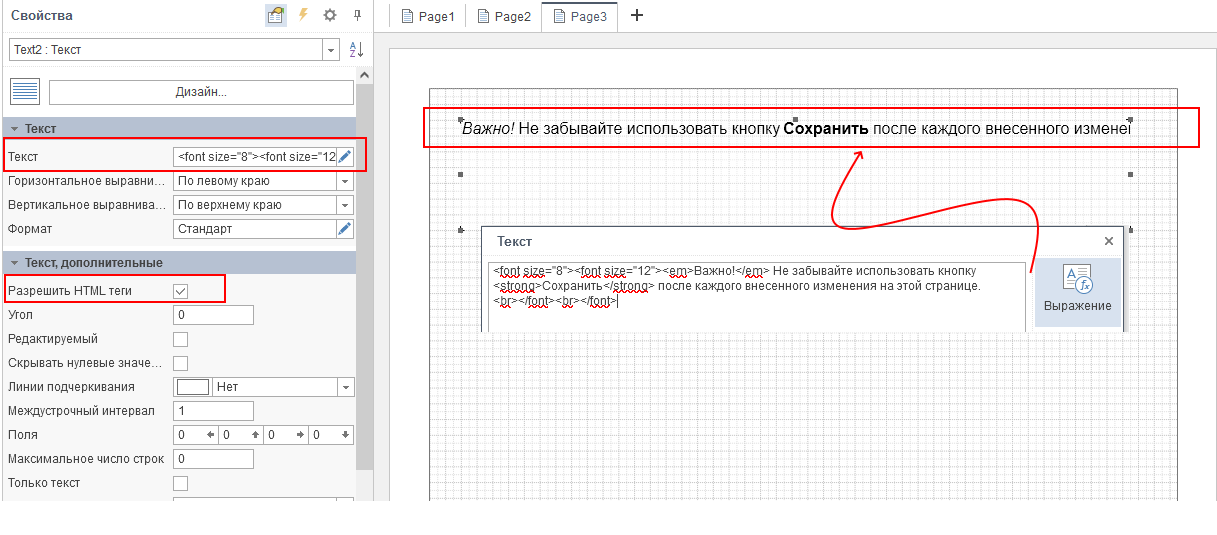
Task: Sort properties alphabetically with A-Z icon
Action: (356, 50)
